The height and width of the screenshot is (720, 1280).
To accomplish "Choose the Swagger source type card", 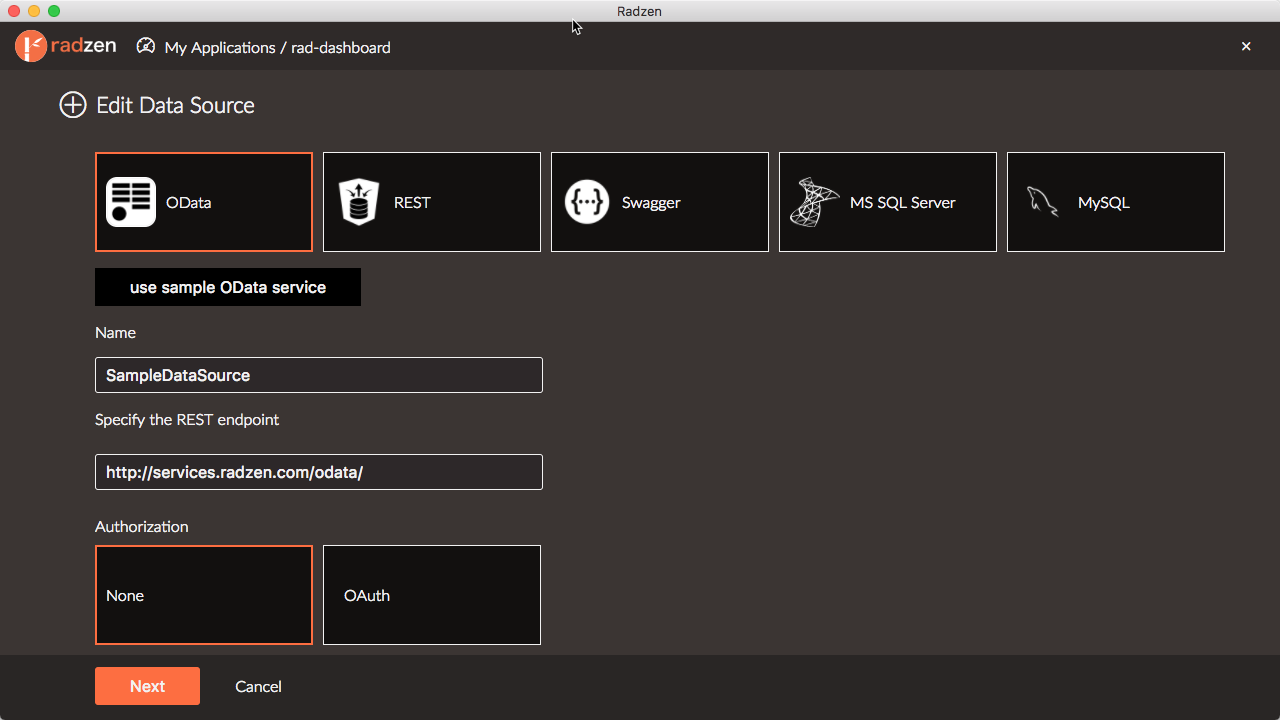I will coord(660,202).
